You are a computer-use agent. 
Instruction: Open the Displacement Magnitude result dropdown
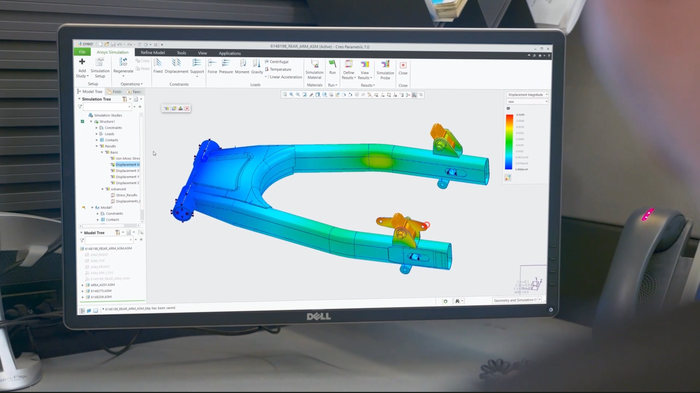click(x=527, y=95)
